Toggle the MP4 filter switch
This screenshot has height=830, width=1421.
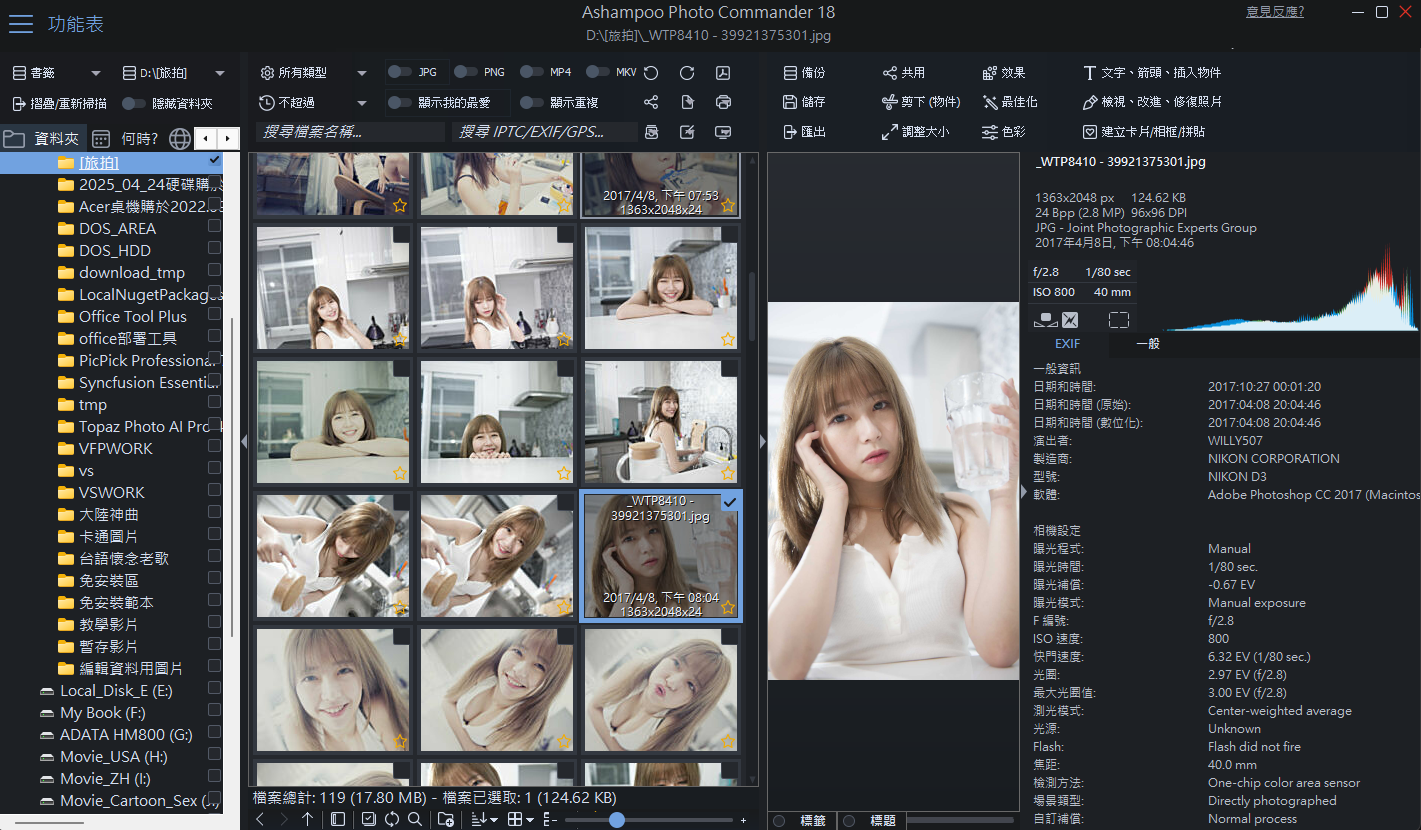[532, 72]
